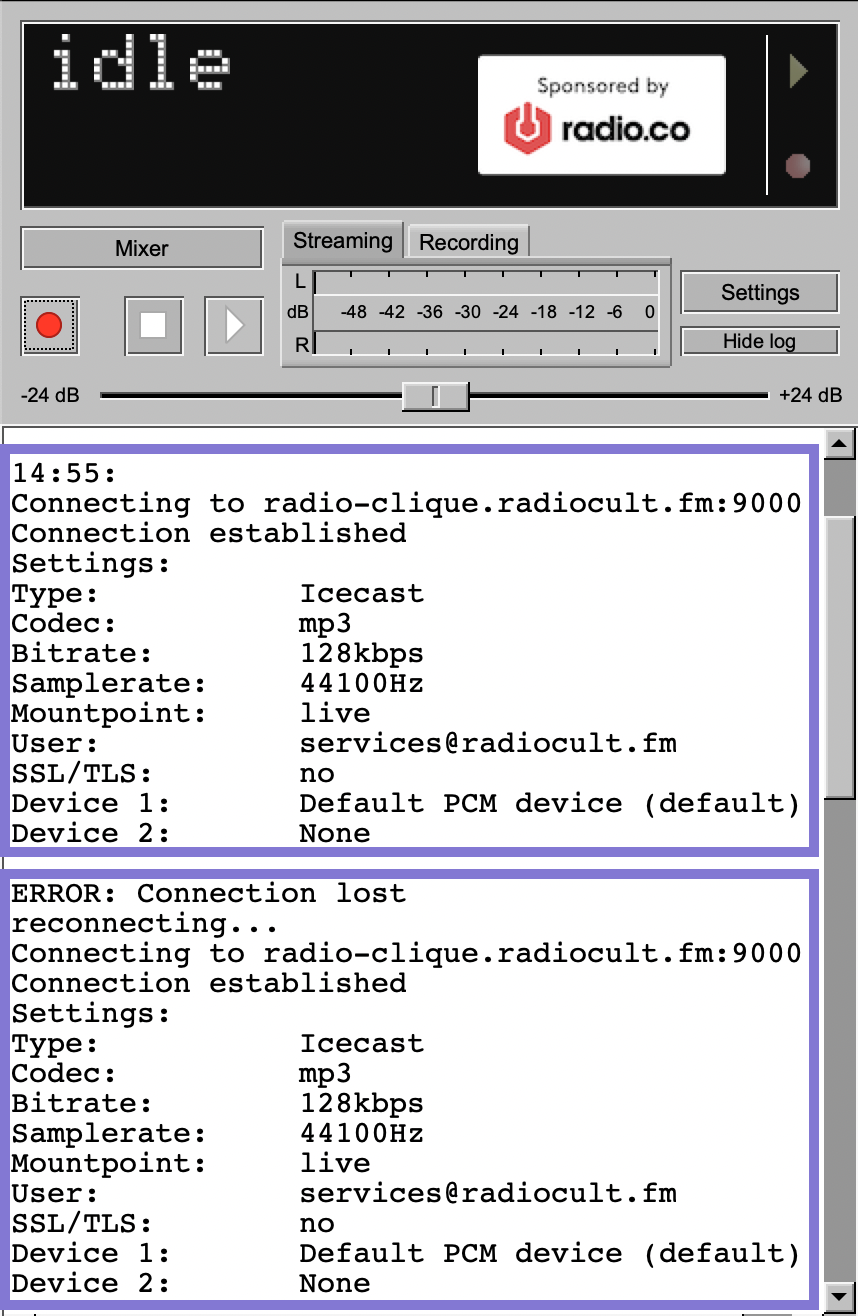Click the L channel VU meter bar
The width and height of the screenshot is (858, 1316).
tap(486, 282)
